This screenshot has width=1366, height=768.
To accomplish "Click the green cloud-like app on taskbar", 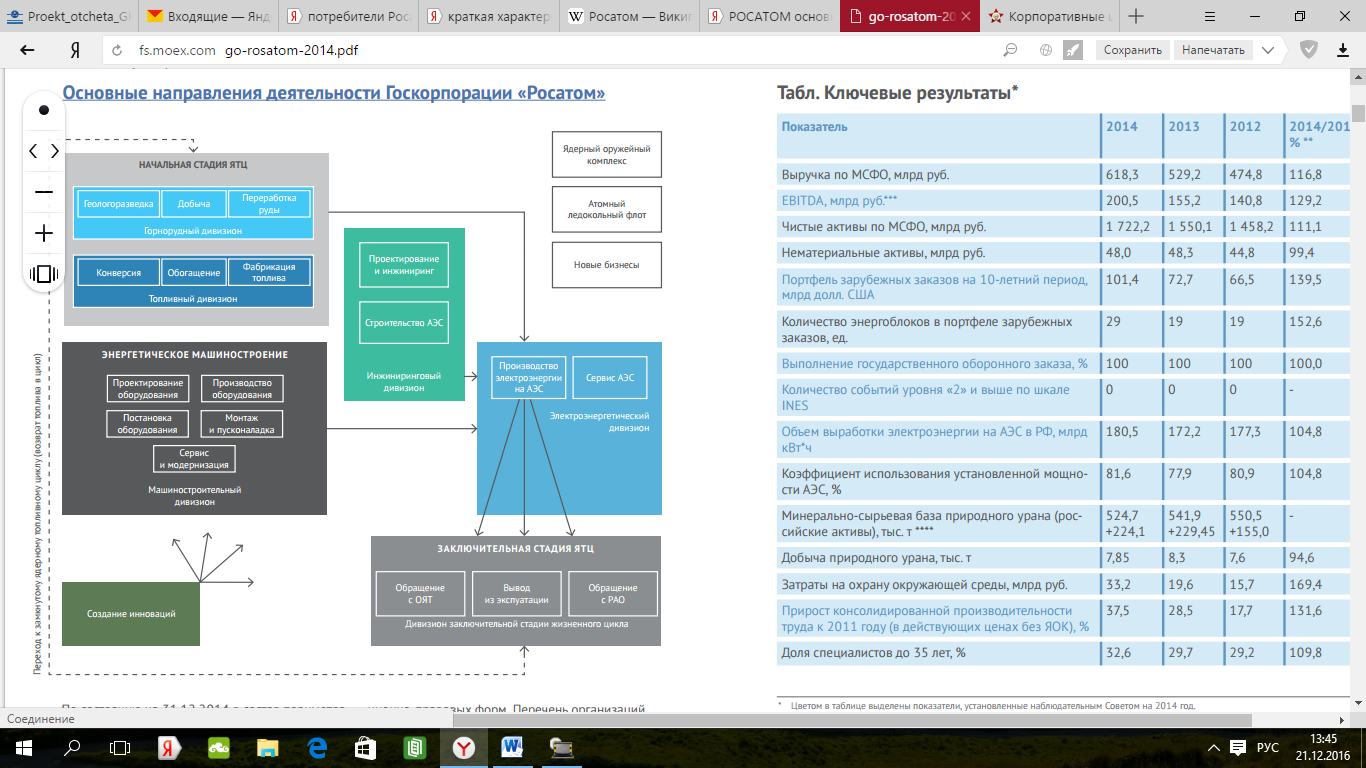I will [218, 747].
